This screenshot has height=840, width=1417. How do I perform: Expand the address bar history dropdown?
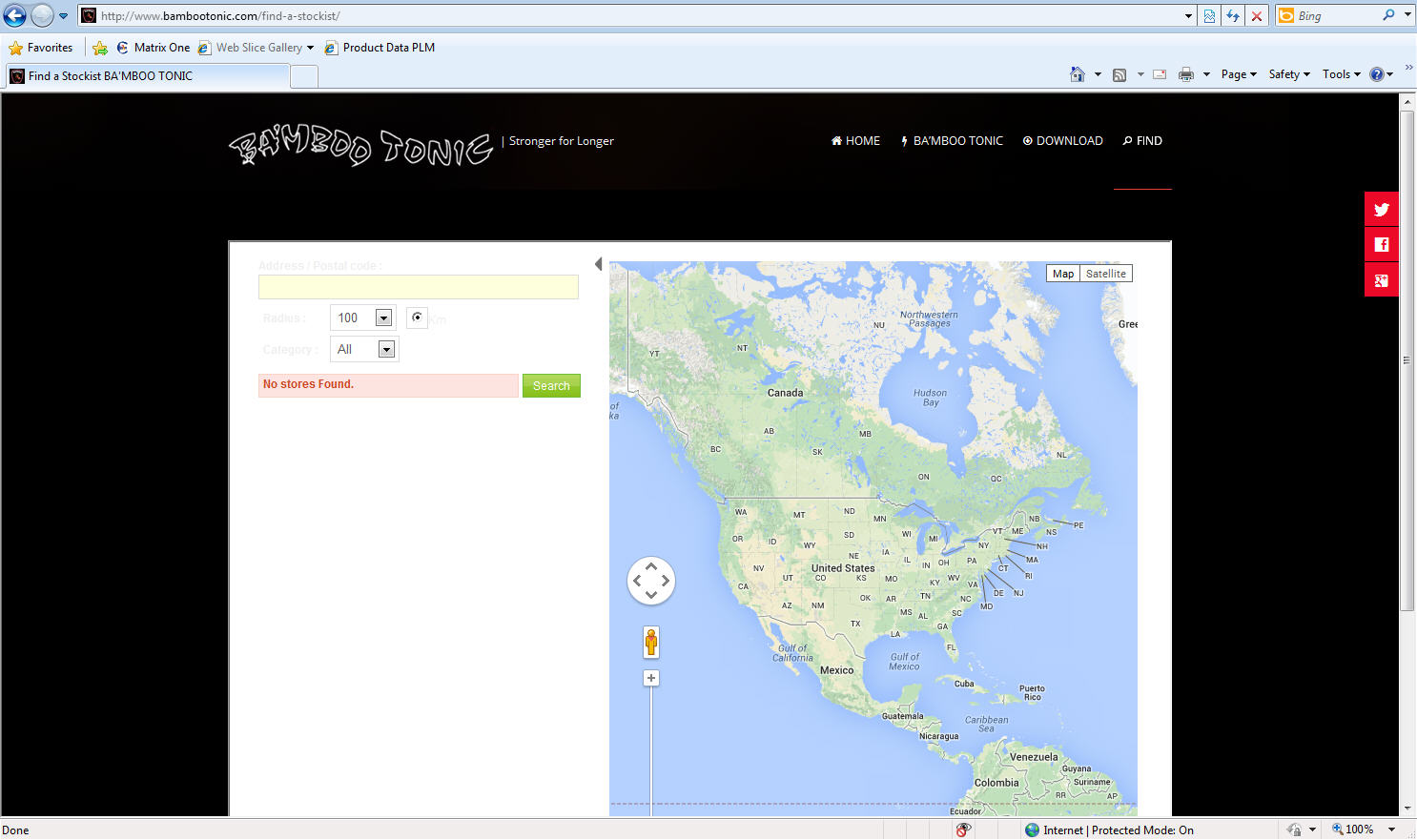(1188, 16)
